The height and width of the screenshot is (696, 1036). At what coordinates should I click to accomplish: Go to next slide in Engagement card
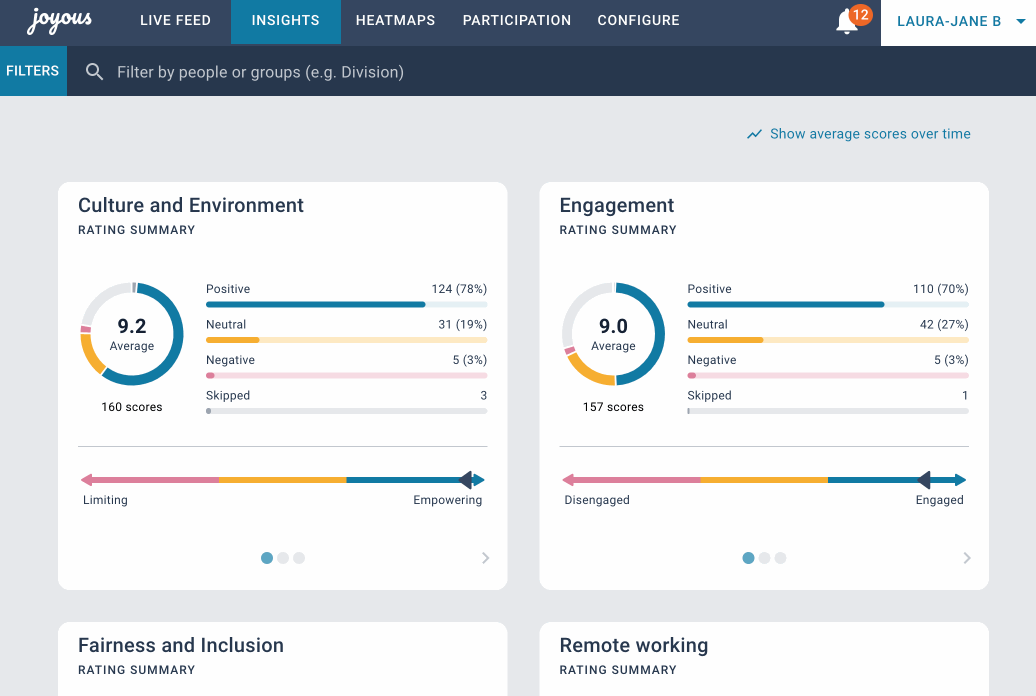click(967, 558)
